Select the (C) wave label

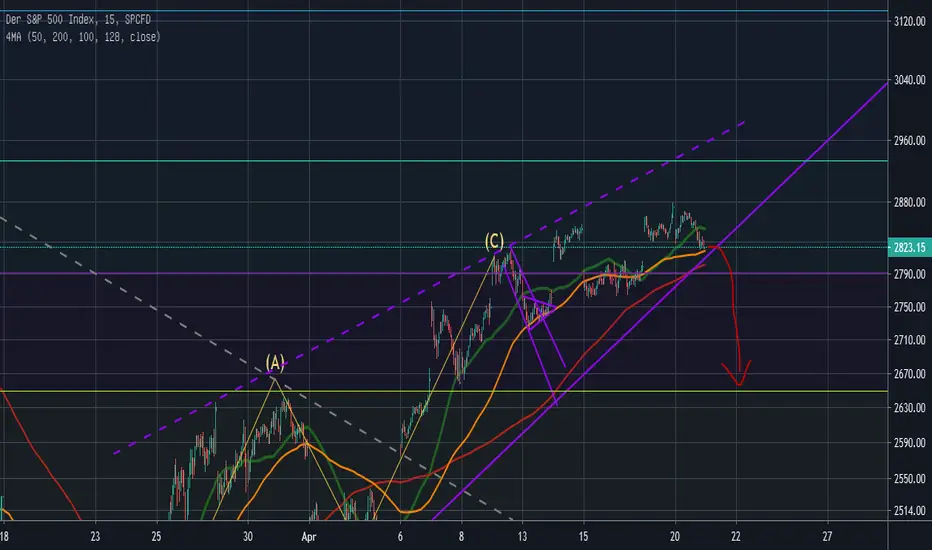(495, 241)
